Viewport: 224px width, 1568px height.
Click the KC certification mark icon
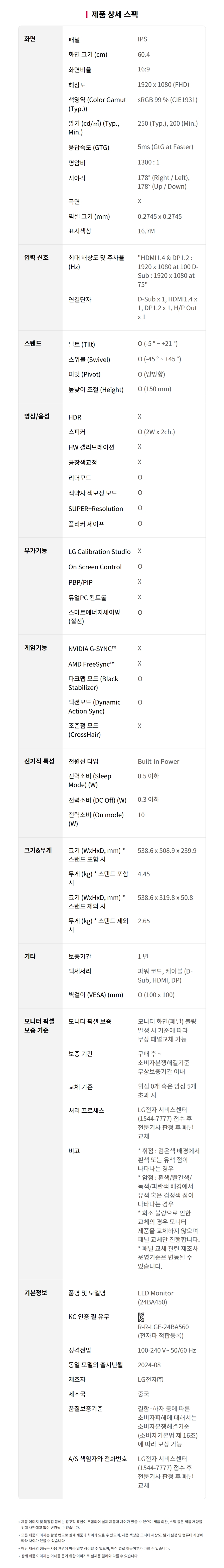[x=141, y=1317]
